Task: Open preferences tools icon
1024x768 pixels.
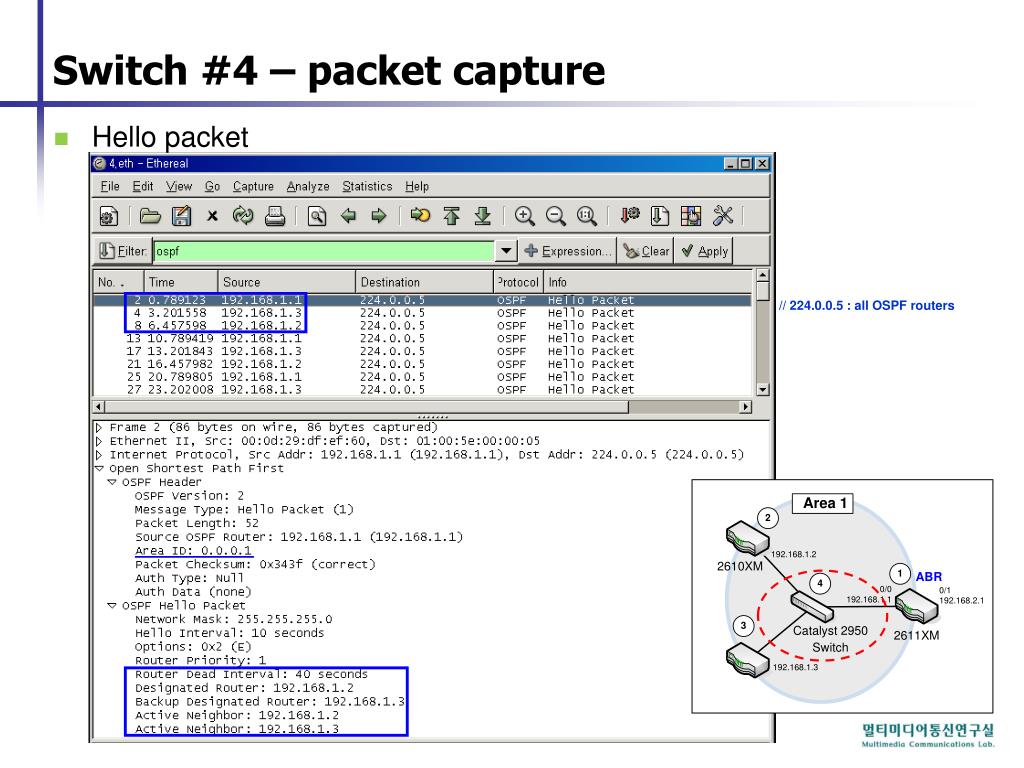Action: 723,216
